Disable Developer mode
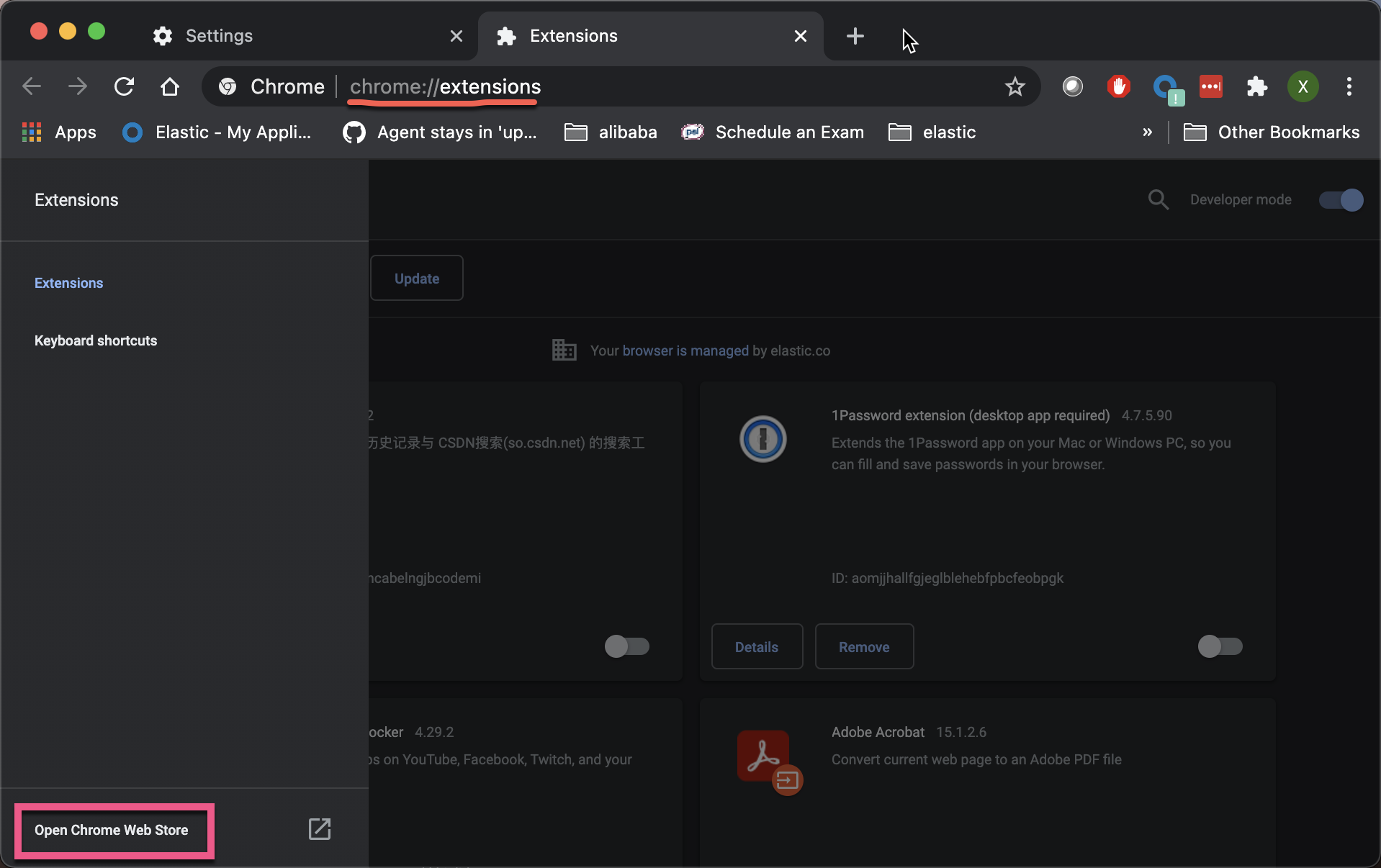Image resolution: width=1381 pixels, height=868 pixels. tap(1341, 200)
